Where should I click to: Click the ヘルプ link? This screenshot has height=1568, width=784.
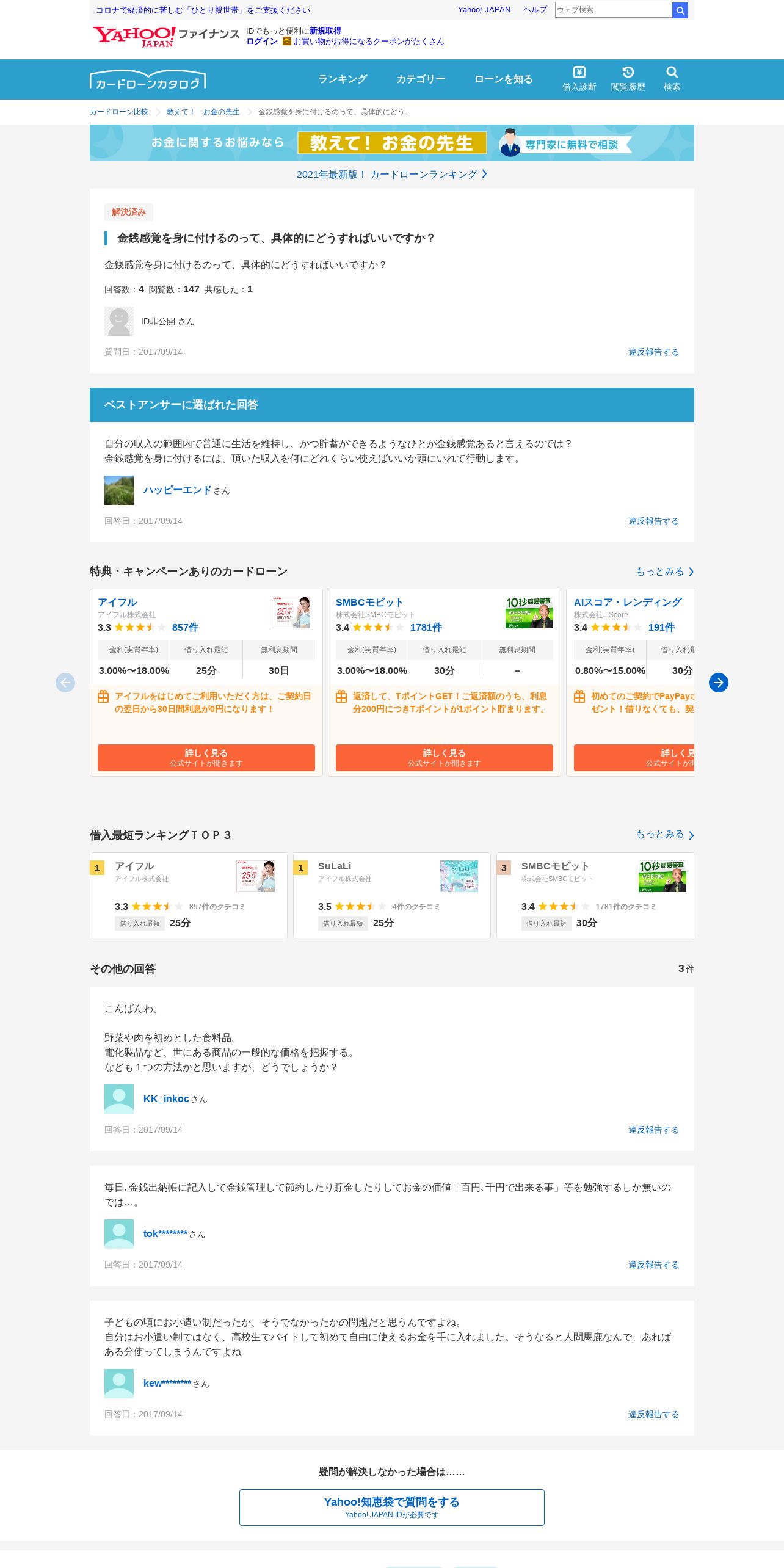point(535,10)
